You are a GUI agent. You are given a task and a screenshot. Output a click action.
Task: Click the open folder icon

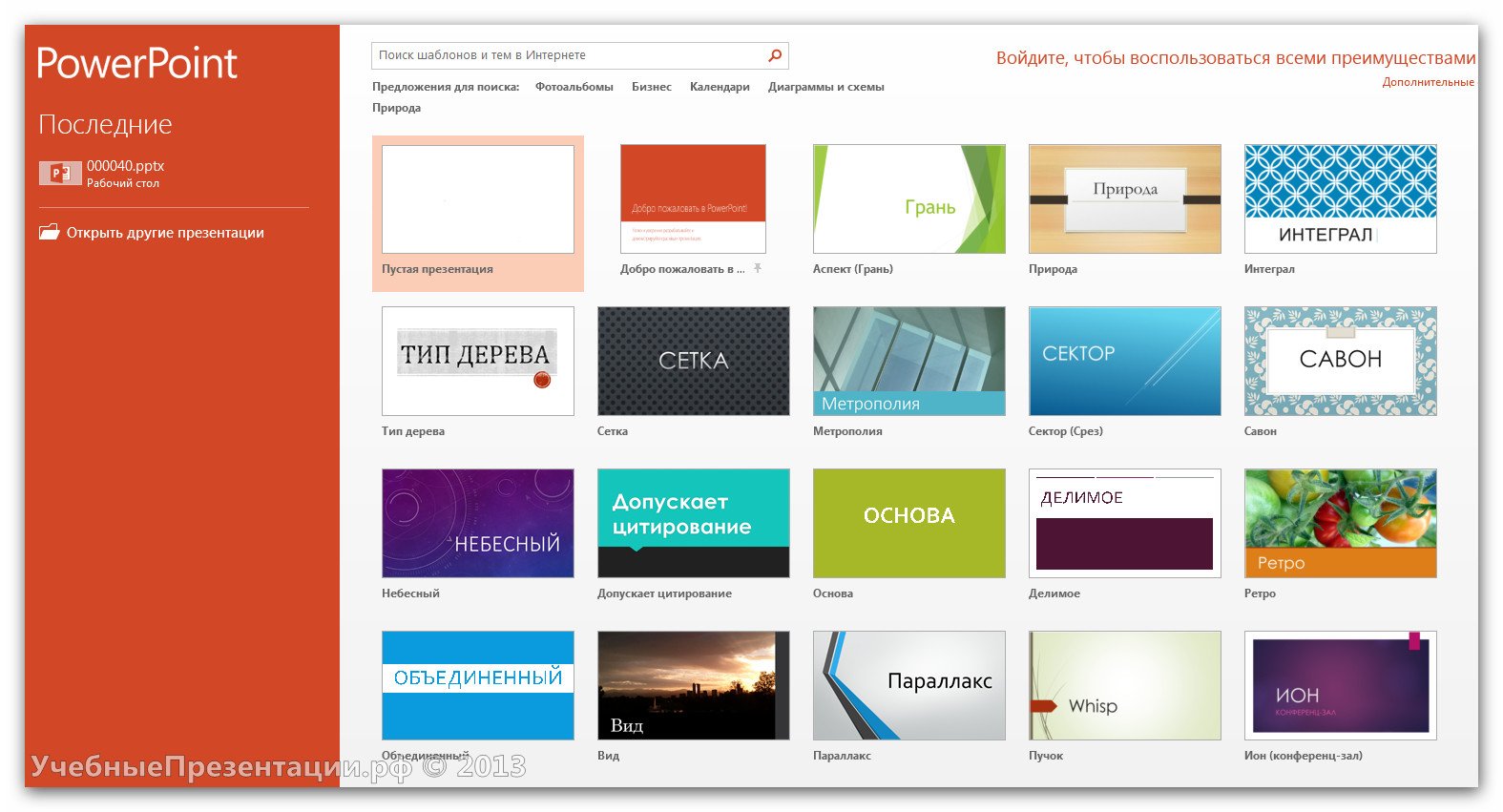coord(49,232)
